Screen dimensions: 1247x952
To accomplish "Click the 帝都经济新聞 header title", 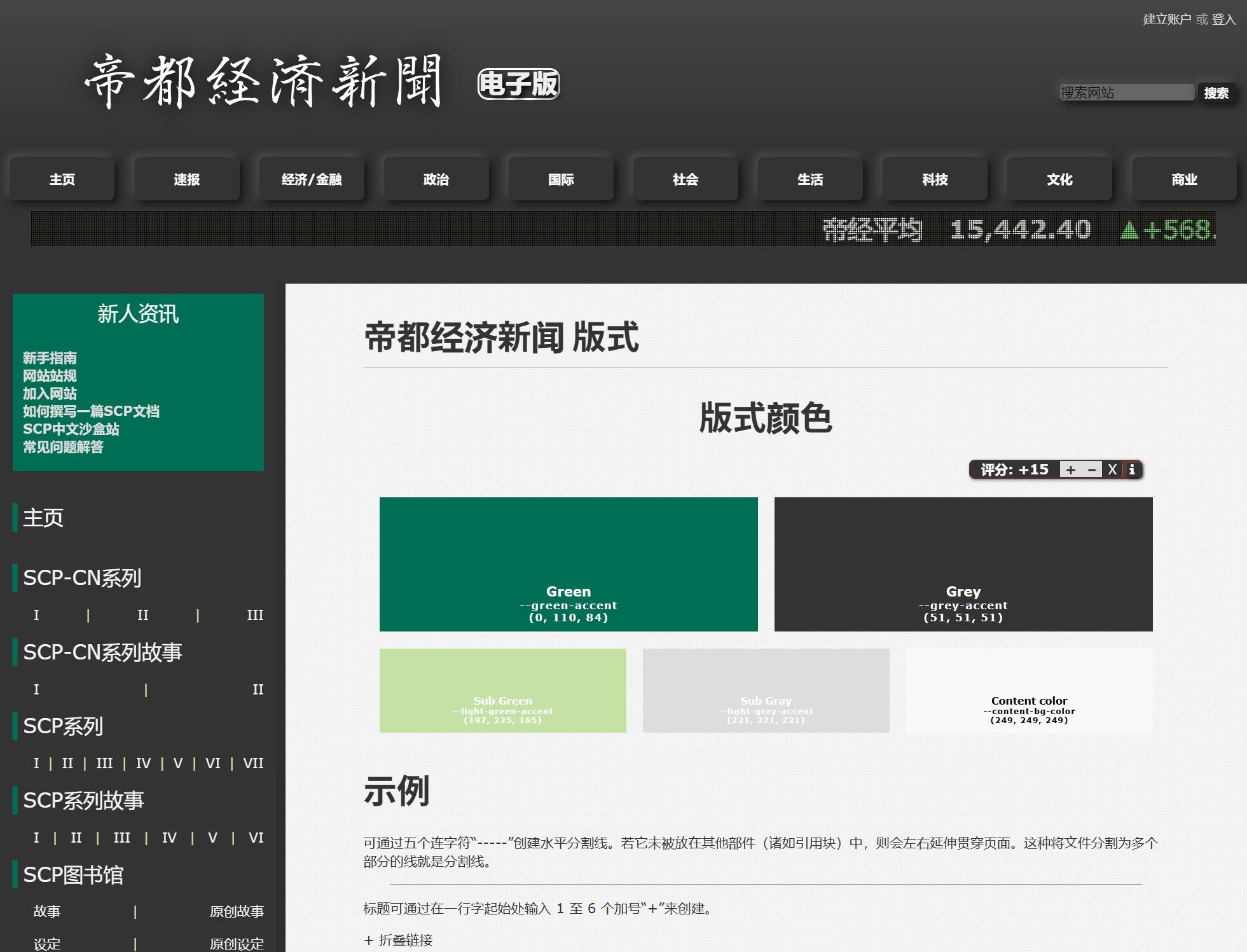I will [x=263, y=81].
